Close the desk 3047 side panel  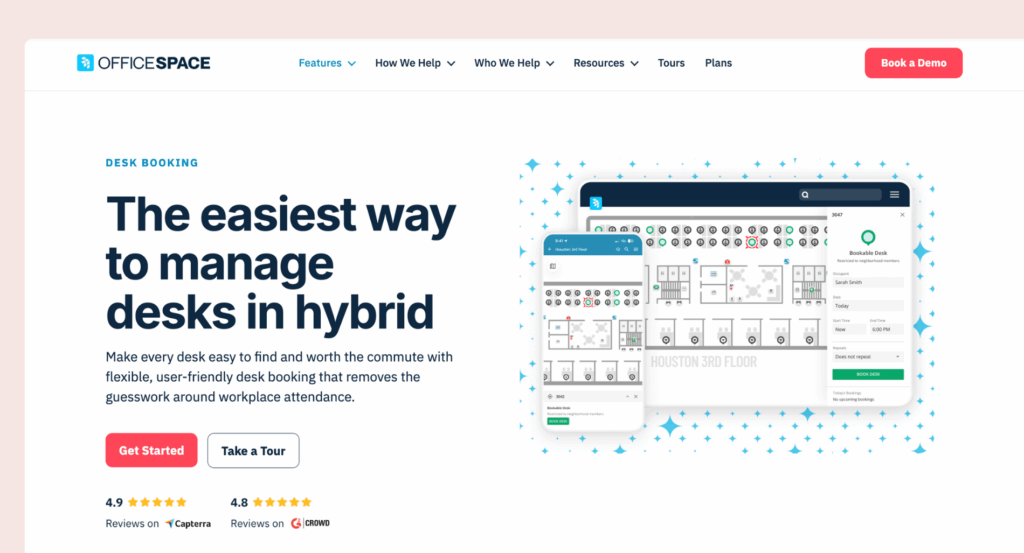[902, 215]
